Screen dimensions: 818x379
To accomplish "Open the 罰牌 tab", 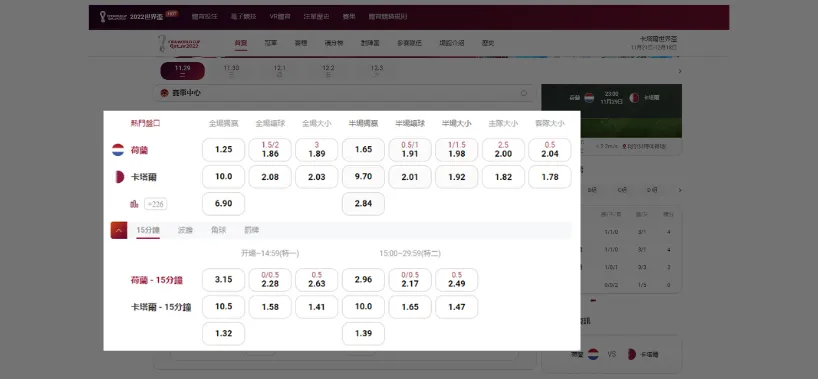I will (x=251, y=230).
